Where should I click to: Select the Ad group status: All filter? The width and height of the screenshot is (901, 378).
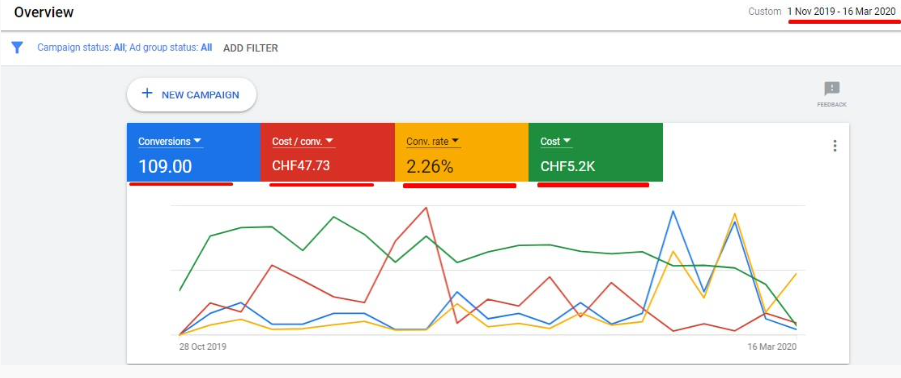[171, 48]
